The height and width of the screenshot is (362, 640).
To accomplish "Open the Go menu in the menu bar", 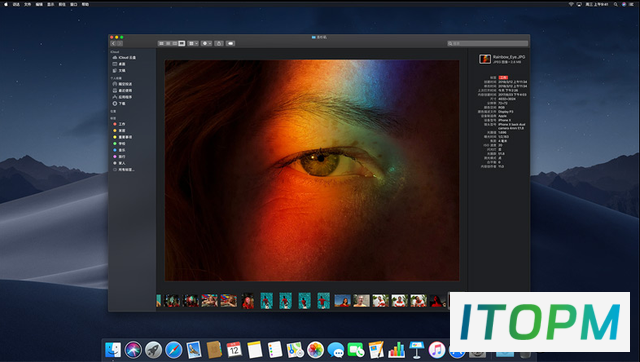I will point(62,4).
